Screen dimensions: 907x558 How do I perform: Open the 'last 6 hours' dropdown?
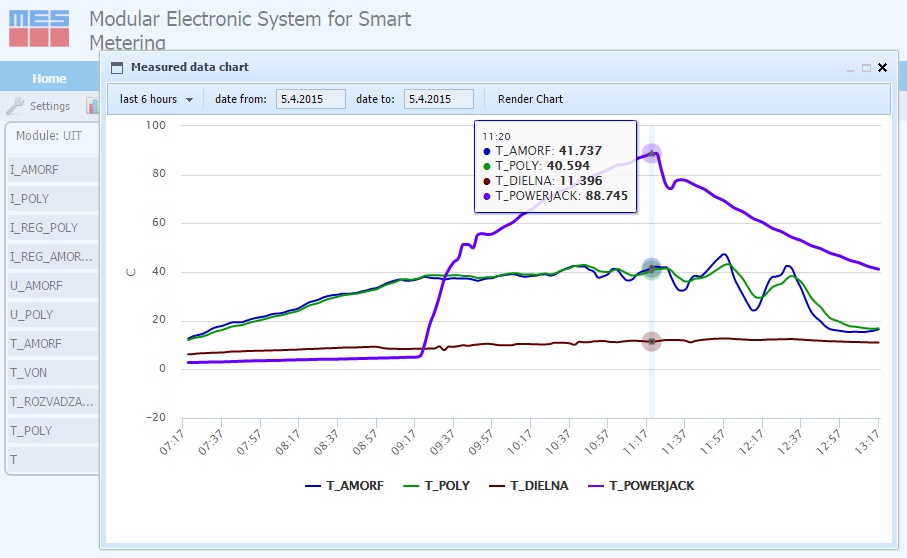(x=156, y=99)
